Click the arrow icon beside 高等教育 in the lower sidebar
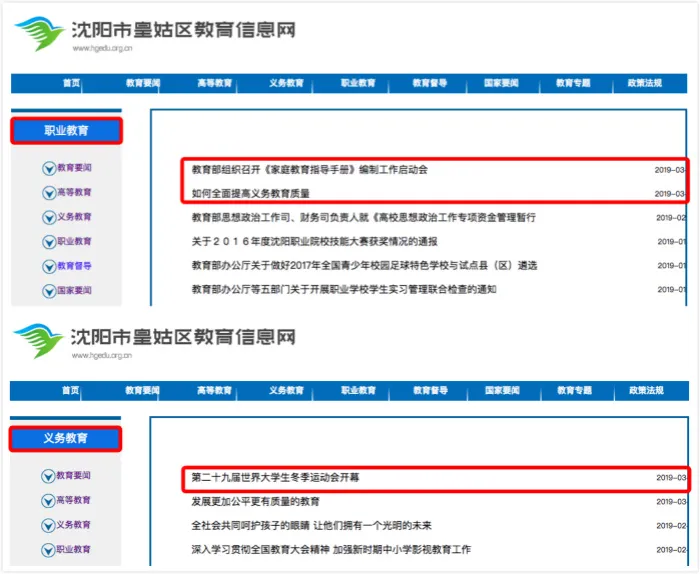 [x=48, y=500]
